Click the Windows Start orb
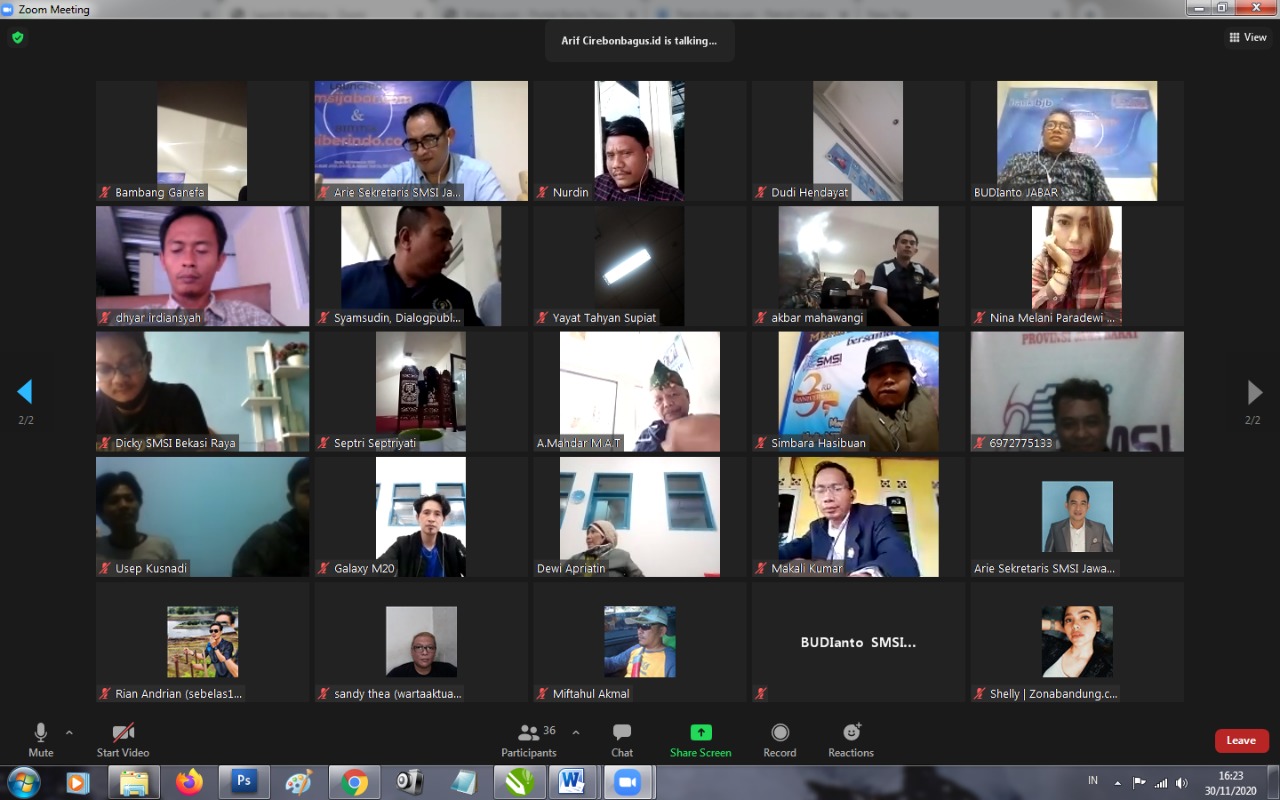The width and height of the screenshot is (1280, 800). 22,782
